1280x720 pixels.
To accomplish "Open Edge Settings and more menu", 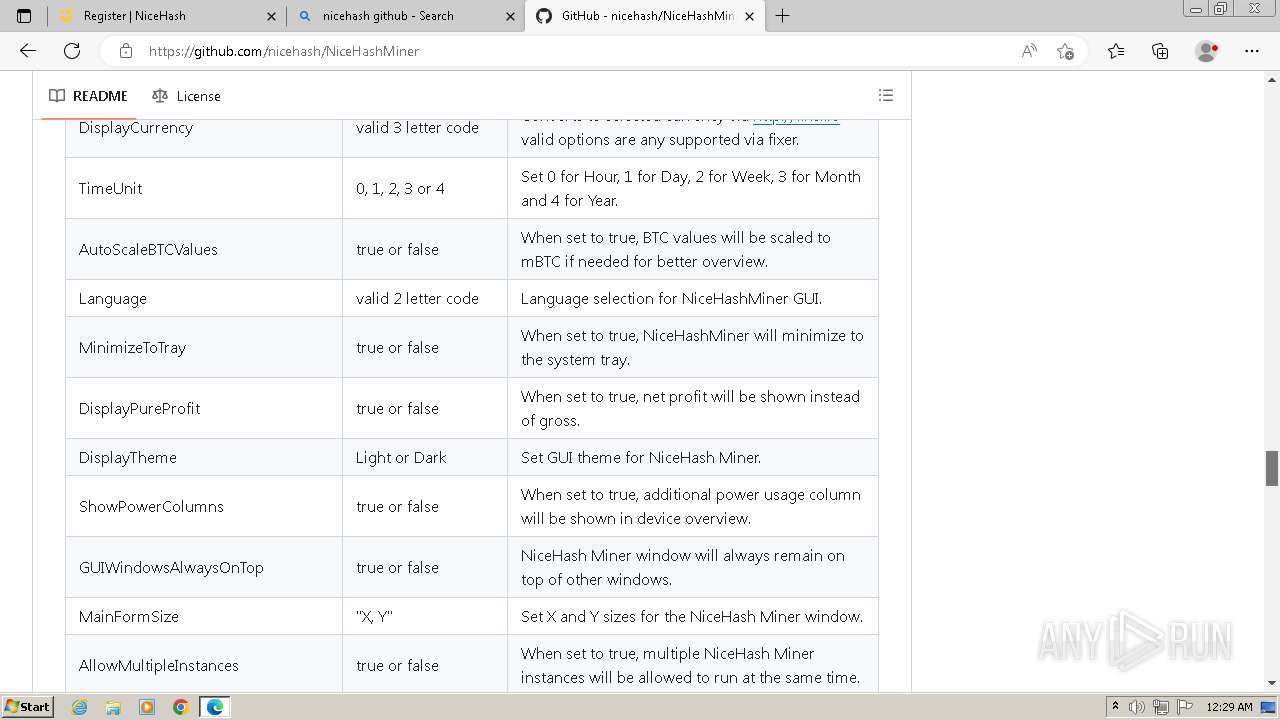I will coord(1252,51).
